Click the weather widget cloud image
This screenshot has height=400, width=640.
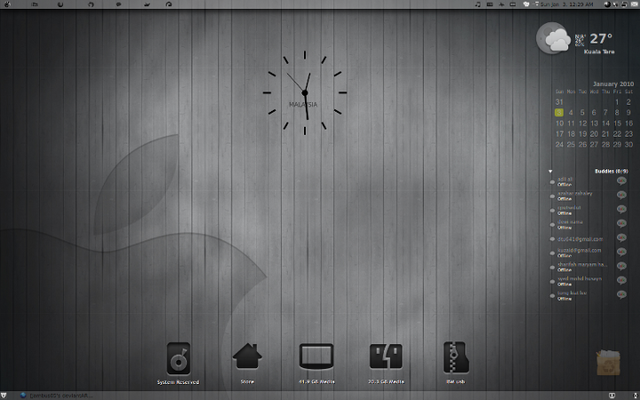(553, 38)
